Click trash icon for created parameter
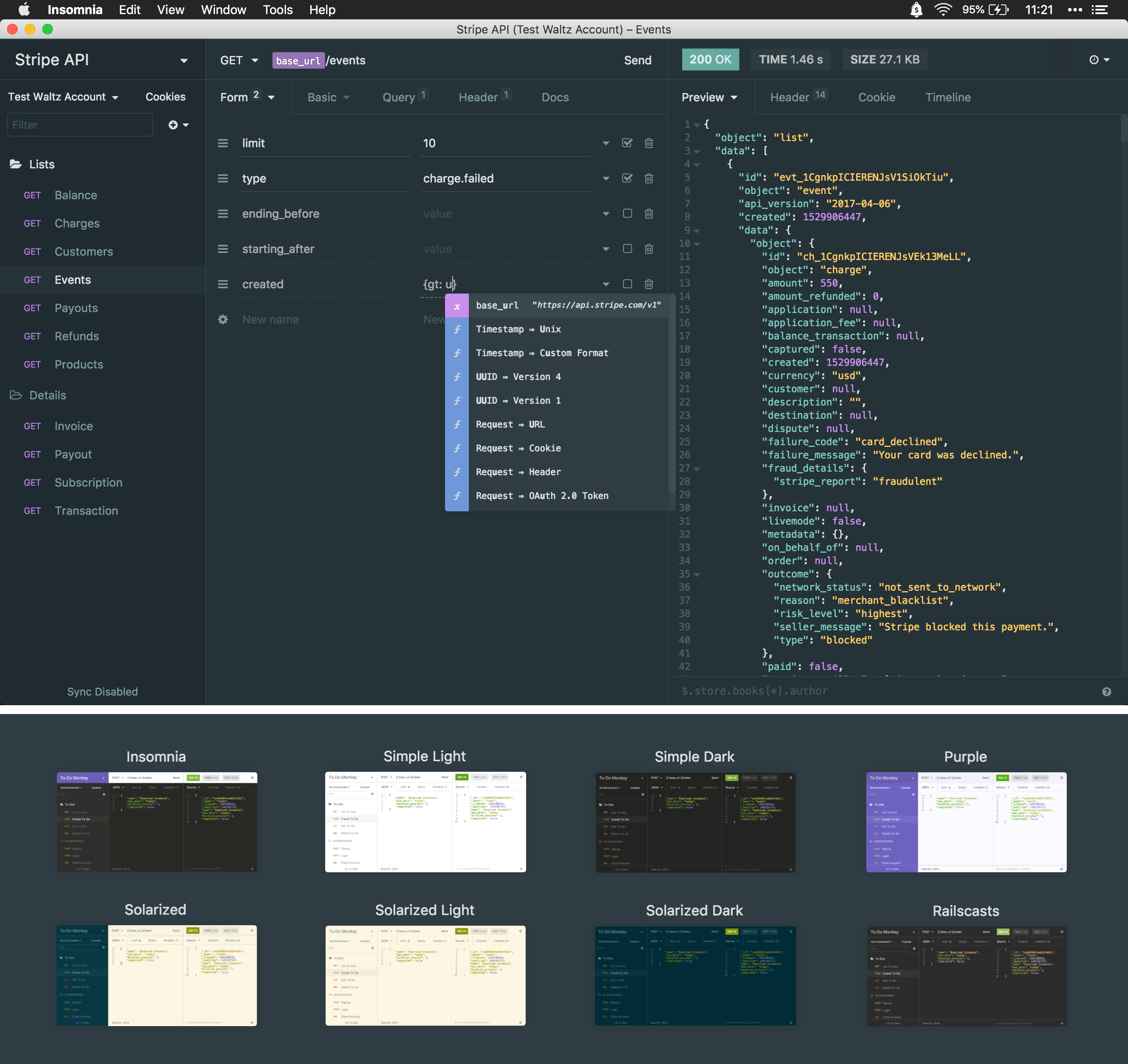The image size is (1128, 1064). [x=649, y=284]
